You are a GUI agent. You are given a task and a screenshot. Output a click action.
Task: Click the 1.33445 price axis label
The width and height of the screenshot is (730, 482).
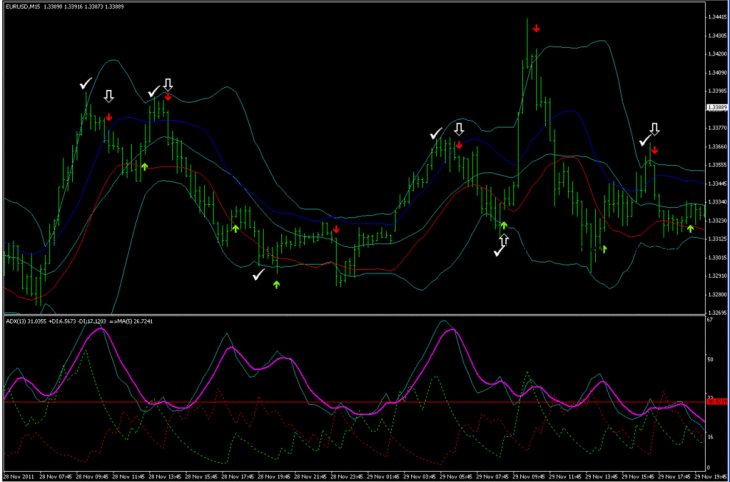click(716, 183)
